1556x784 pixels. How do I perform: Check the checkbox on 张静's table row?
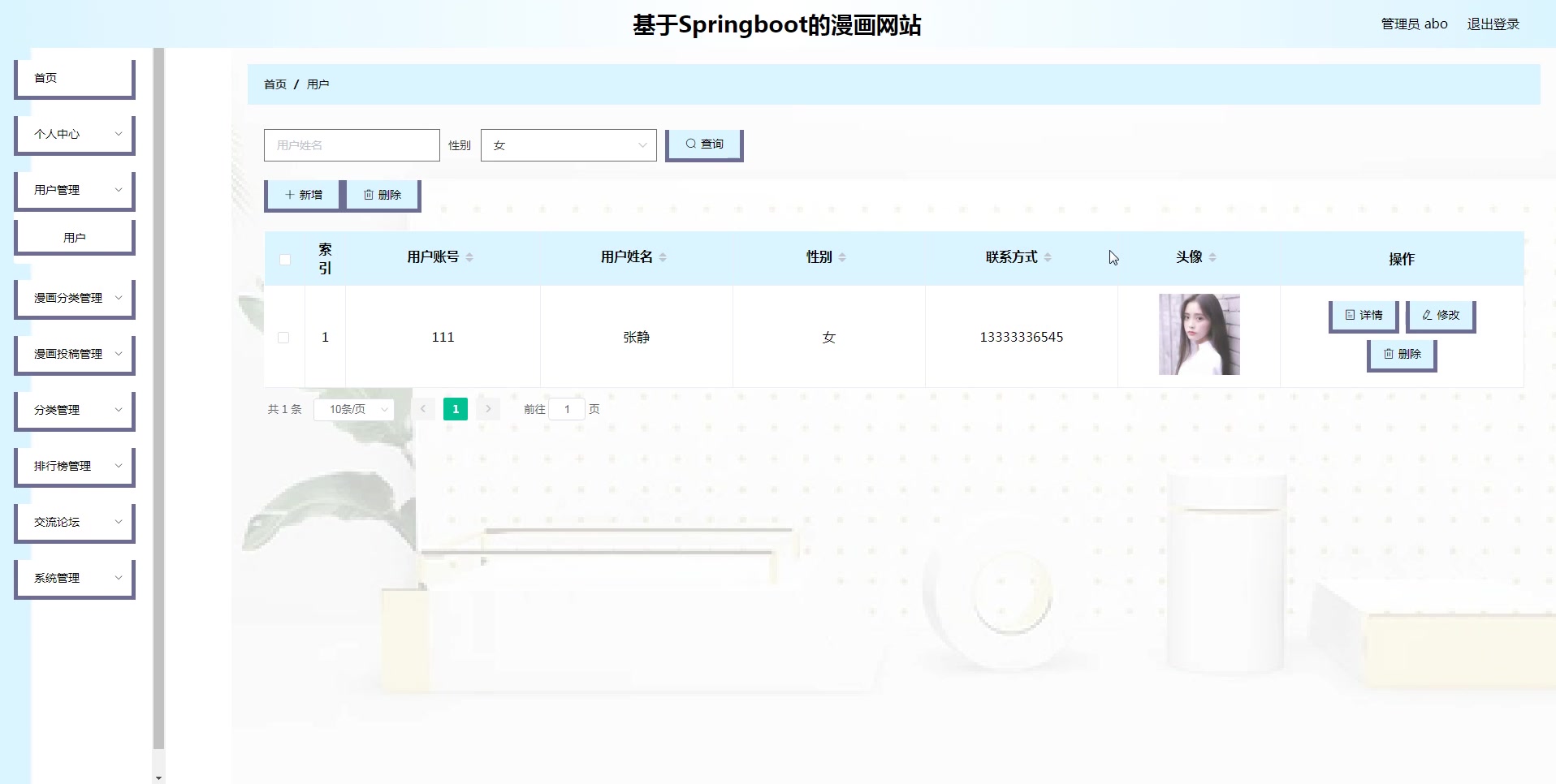point(284,337)
